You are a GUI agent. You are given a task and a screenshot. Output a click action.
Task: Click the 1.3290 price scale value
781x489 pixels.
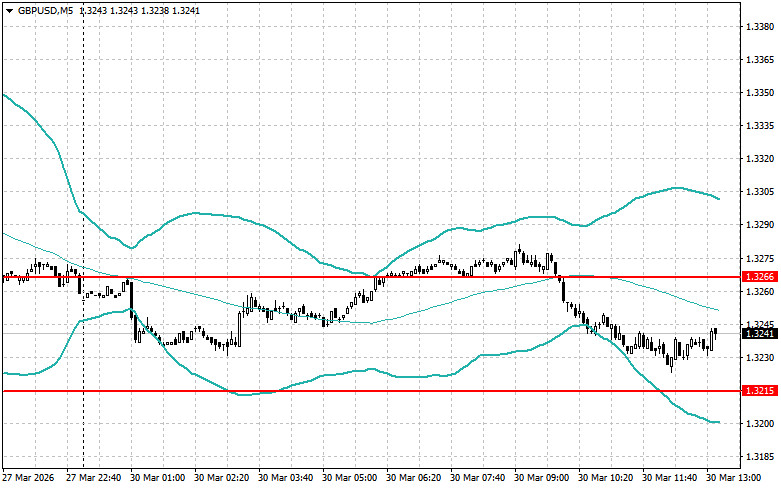[760, 225]
